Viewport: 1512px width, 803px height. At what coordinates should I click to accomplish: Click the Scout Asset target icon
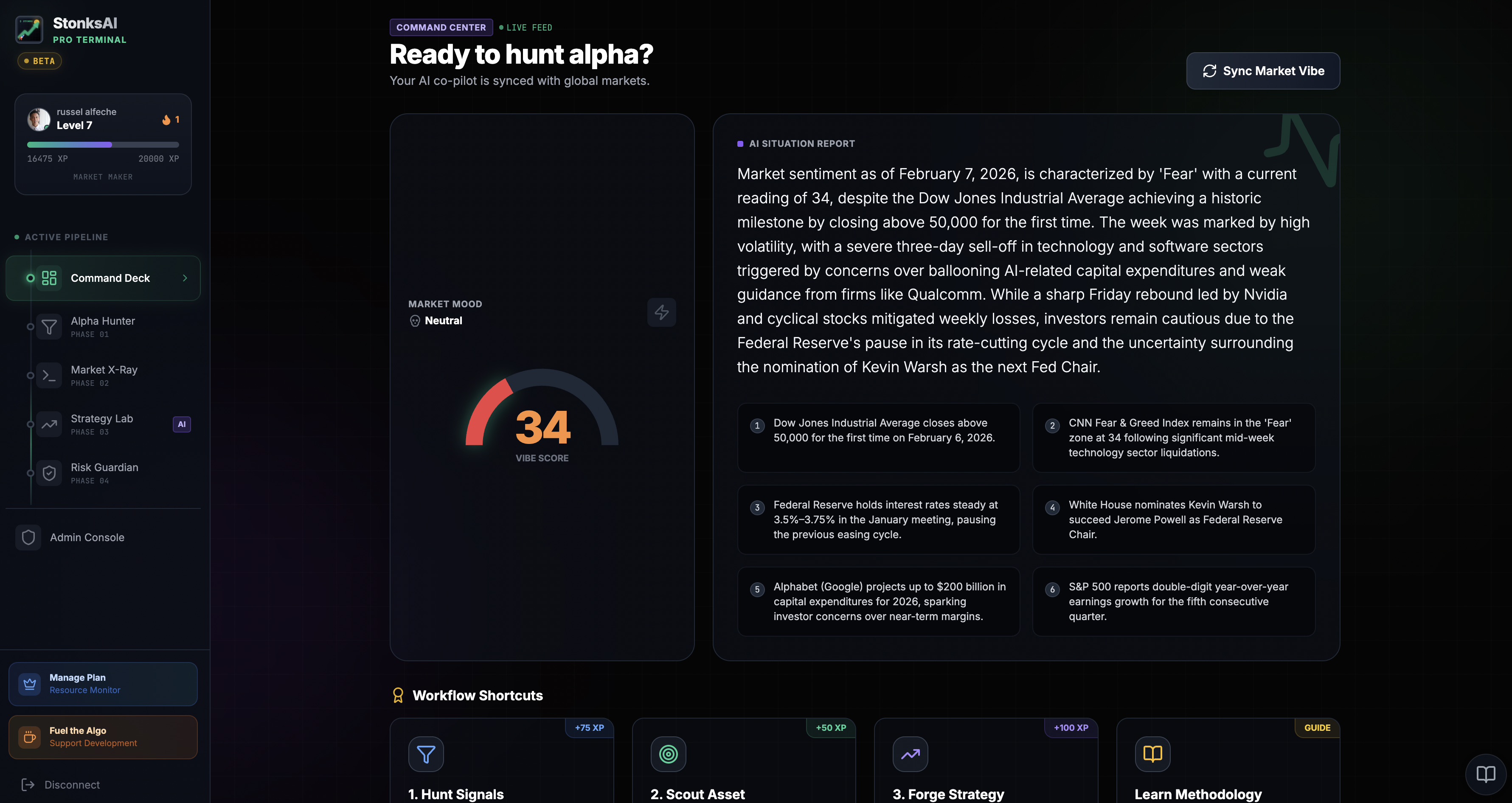coord(668,754)
